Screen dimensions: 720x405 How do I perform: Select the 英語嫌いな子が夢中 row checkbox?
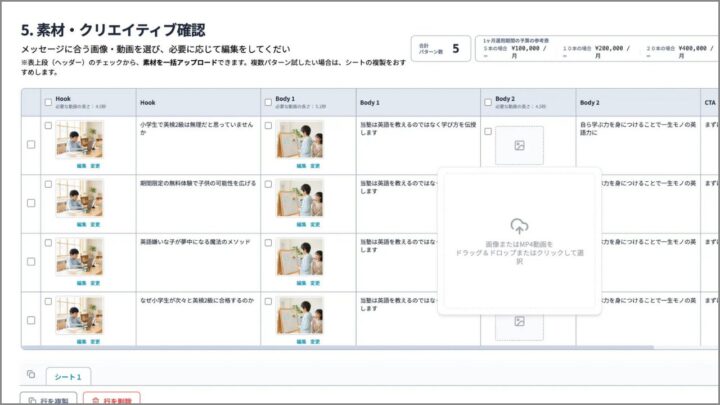pyautogui.click(x=31, y=262)
